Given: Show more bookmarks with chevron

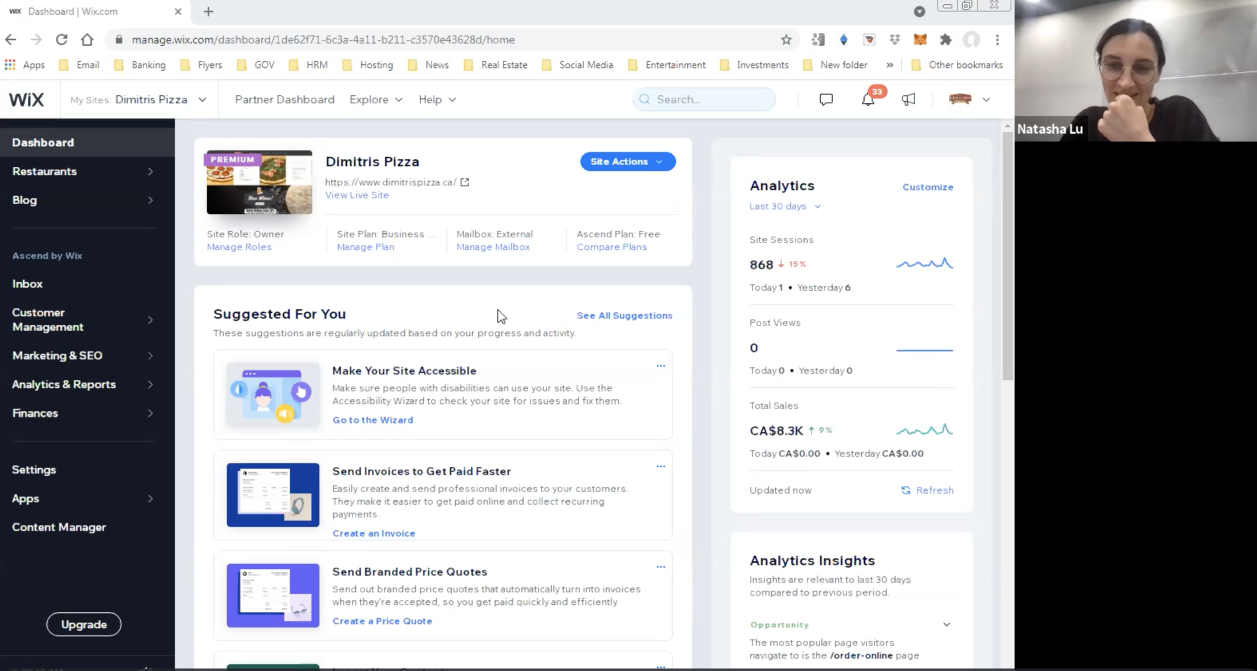Looking at the screenshot, I should click(x=890, y=65).
